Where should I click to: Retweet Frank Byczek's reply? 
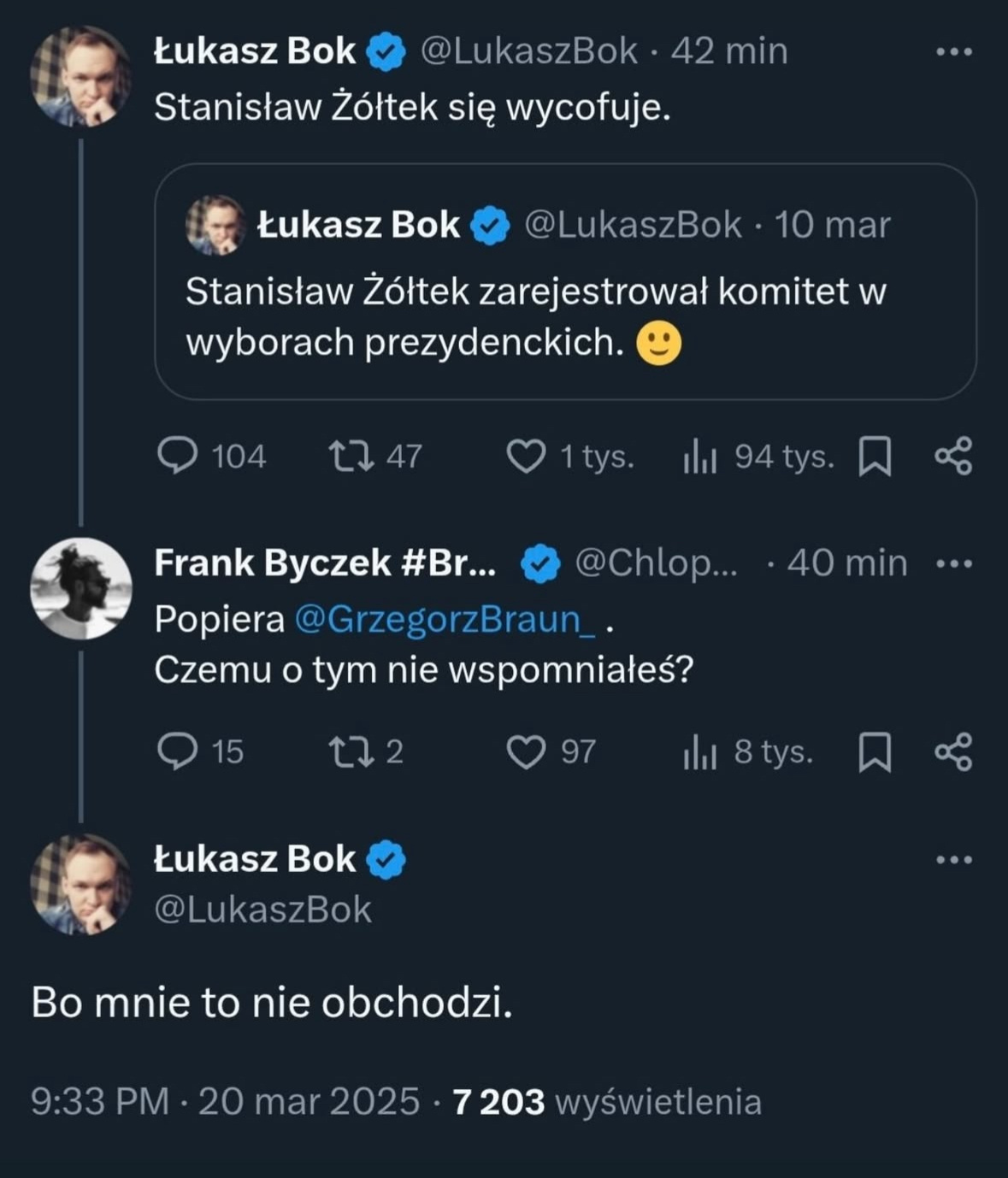(351, 751)
